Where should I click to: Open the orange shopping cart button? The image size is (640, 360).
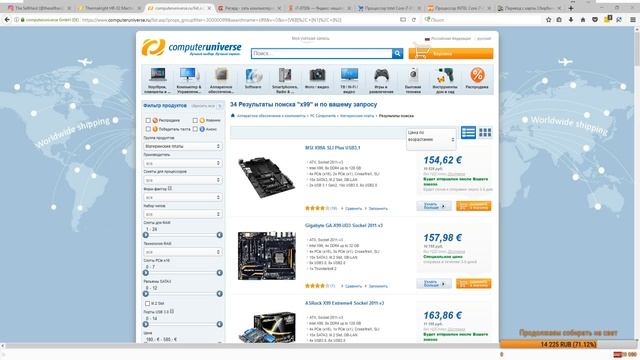451,53
